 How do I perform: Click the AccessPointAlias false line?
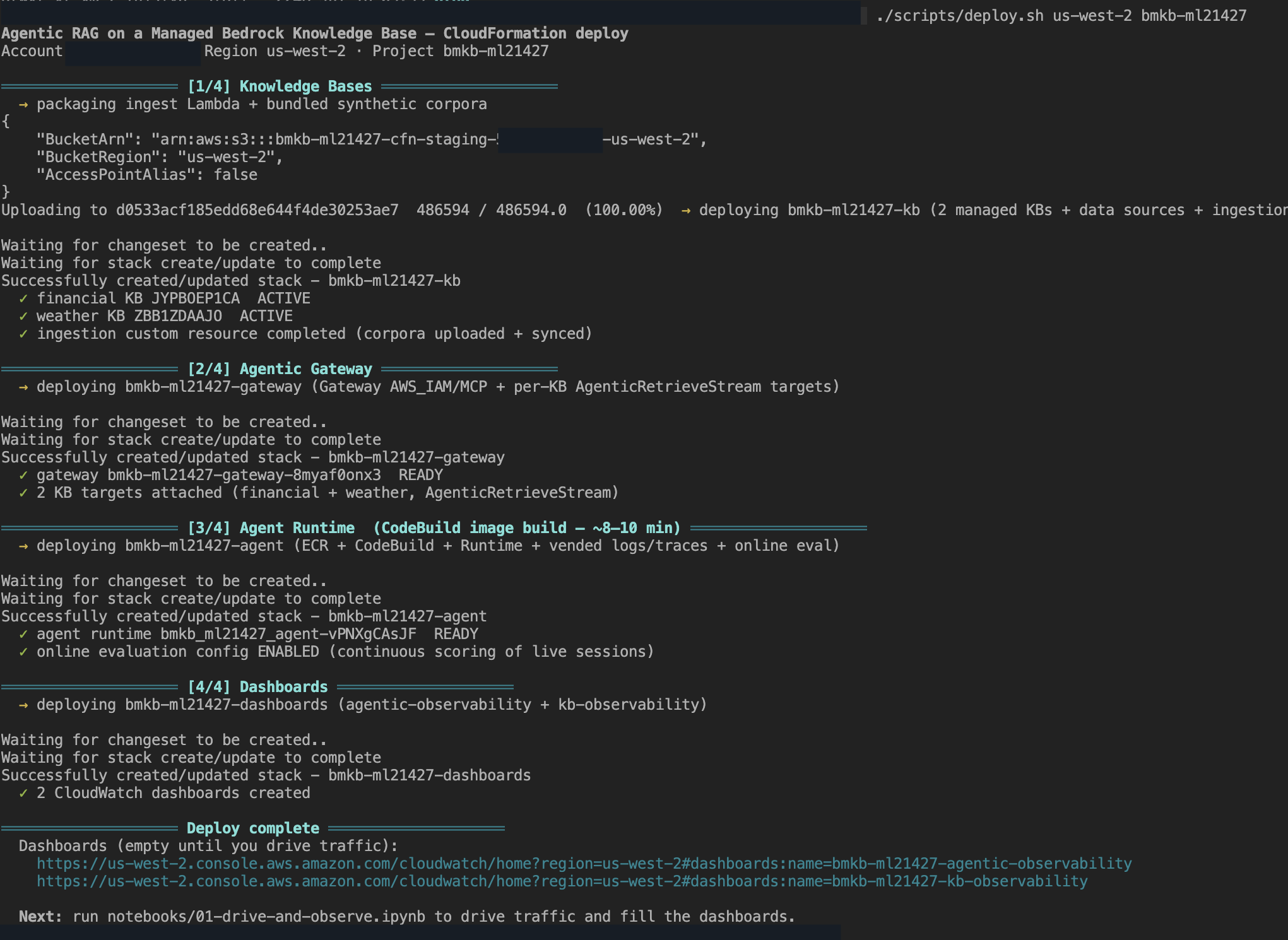point(147,175)
